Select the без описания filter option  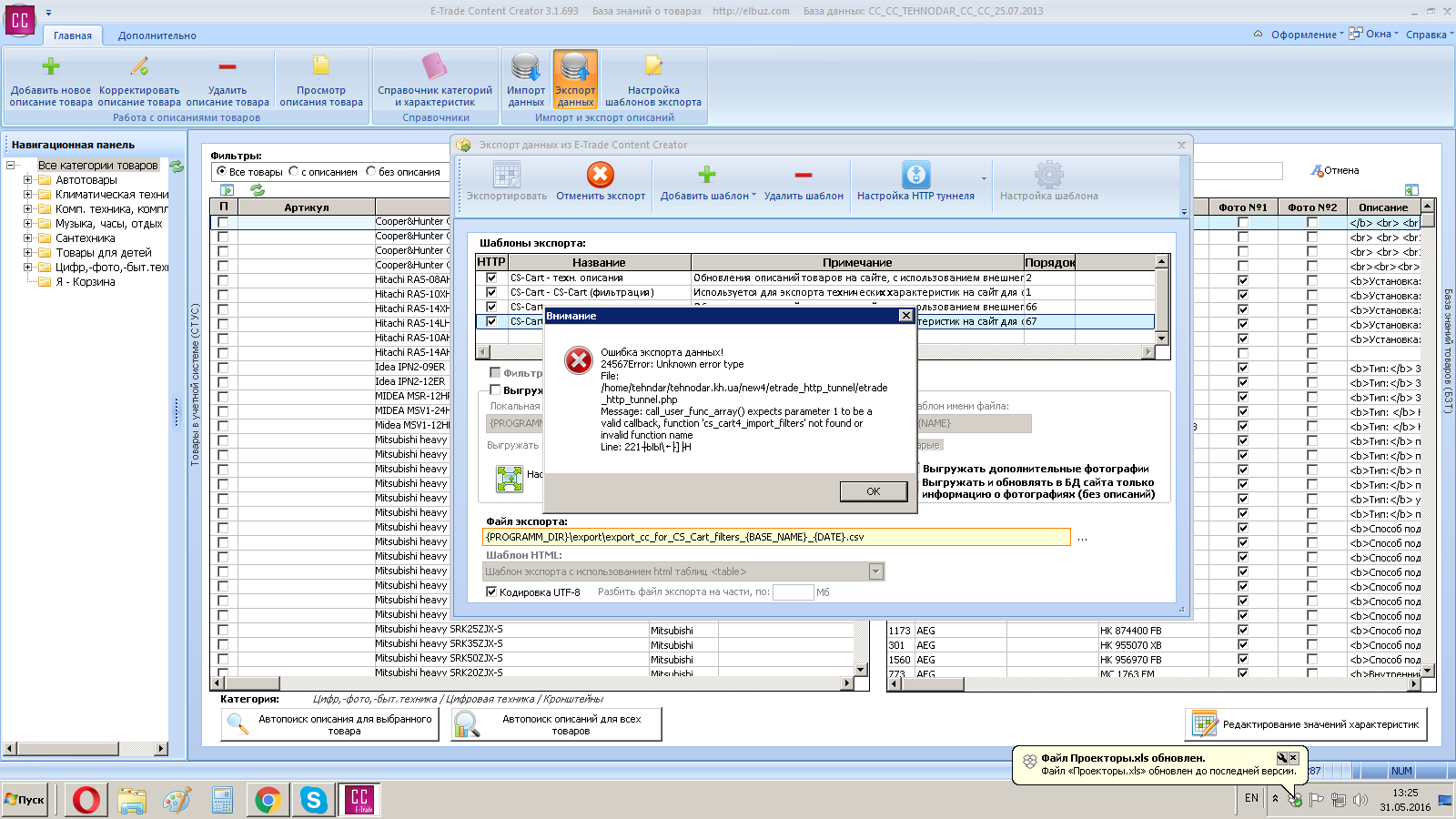click(x=370, y=171)
